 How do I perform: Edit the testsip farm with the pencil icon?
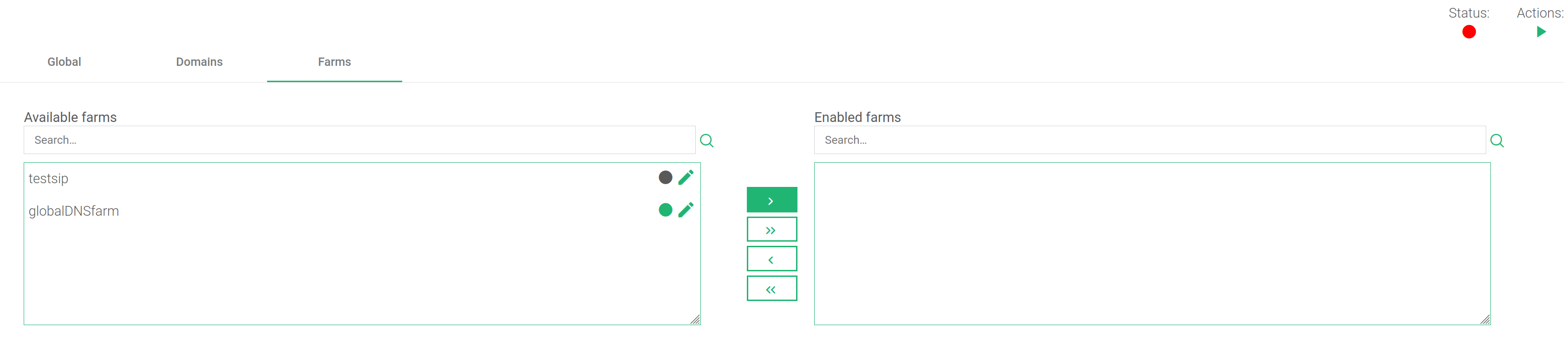(686, 177)
